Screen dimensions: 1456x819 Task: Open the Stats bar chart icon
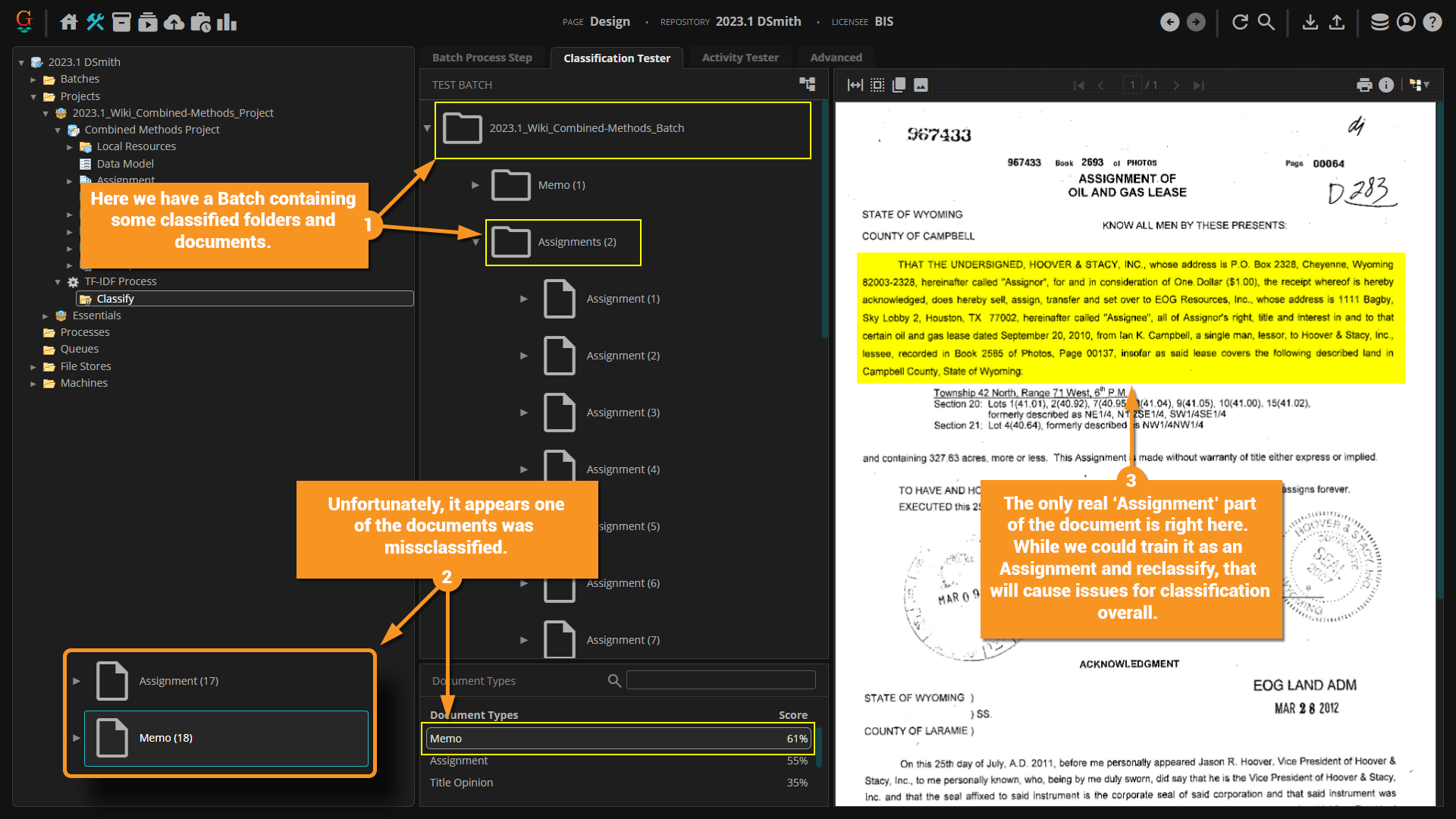(x=227, y=22)
